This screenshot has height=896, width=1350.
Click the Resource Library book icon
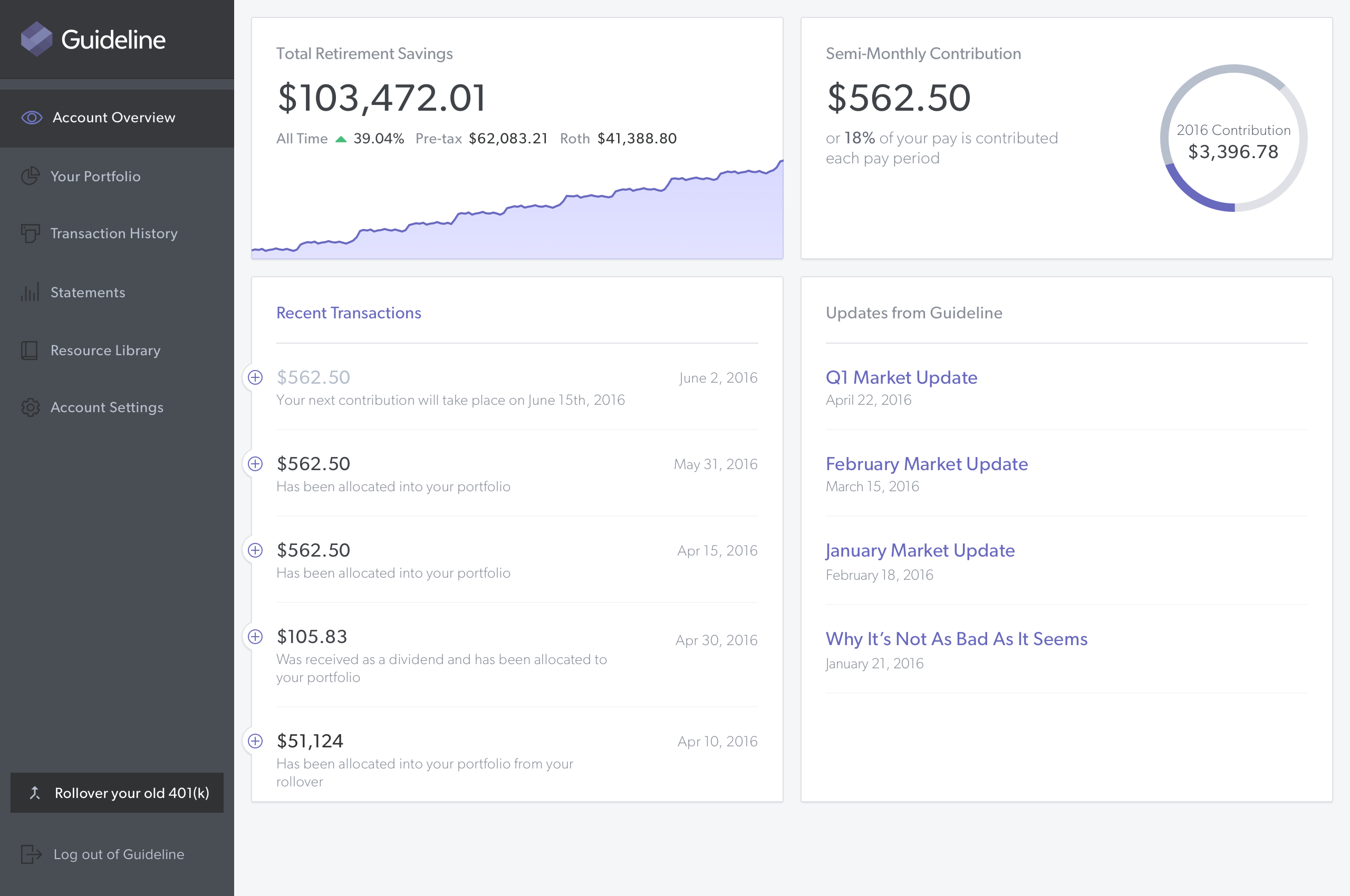[30, 350]
